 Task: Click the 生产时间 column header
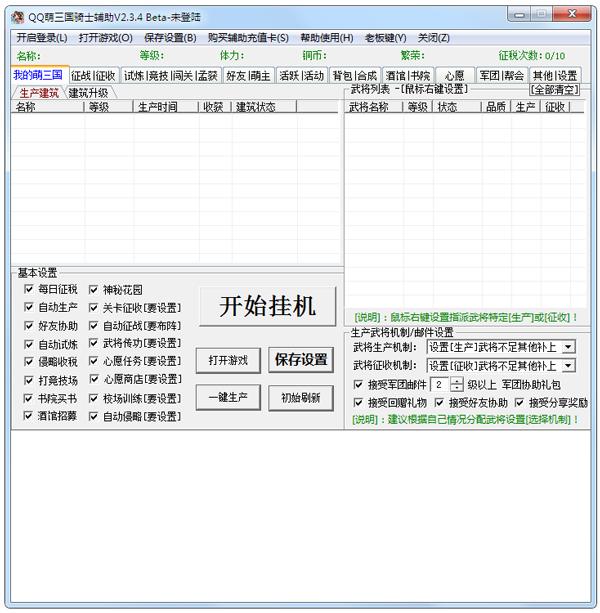(x=166, y=107)
